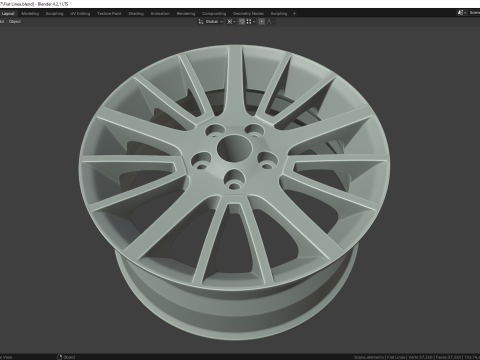
Task: Switch to the UV Editing workspace
Action: pos(80,14)
